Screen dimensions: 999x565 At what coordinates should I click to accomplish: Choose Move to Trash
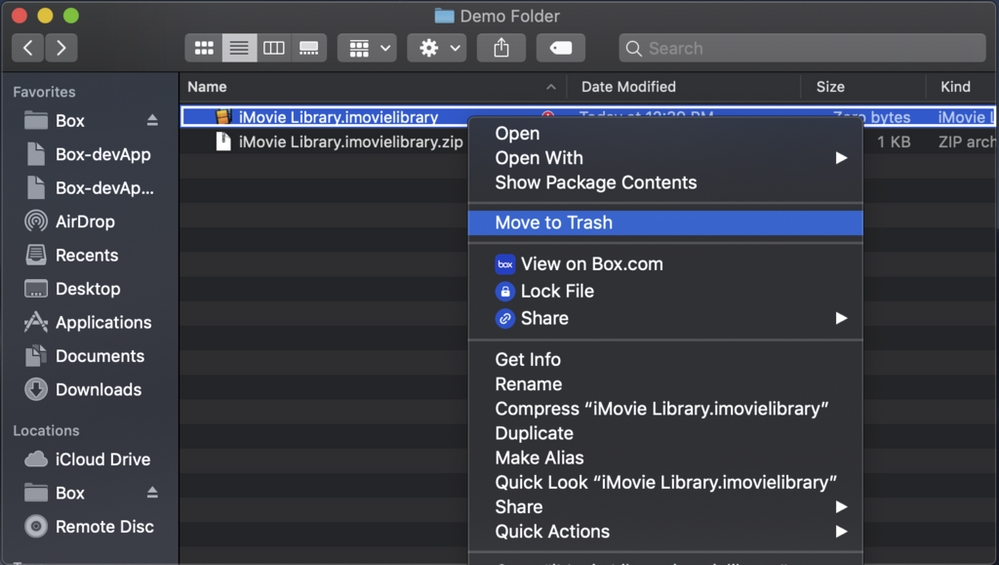coord(665,223)
